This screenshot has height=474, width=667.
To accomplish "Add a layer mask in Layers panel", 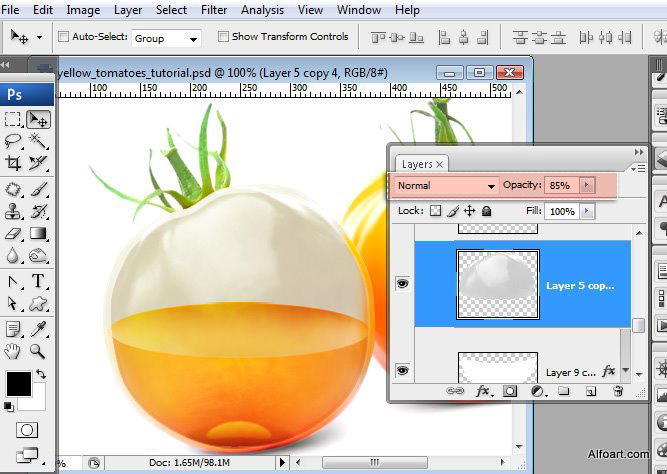I will [510, 392].
